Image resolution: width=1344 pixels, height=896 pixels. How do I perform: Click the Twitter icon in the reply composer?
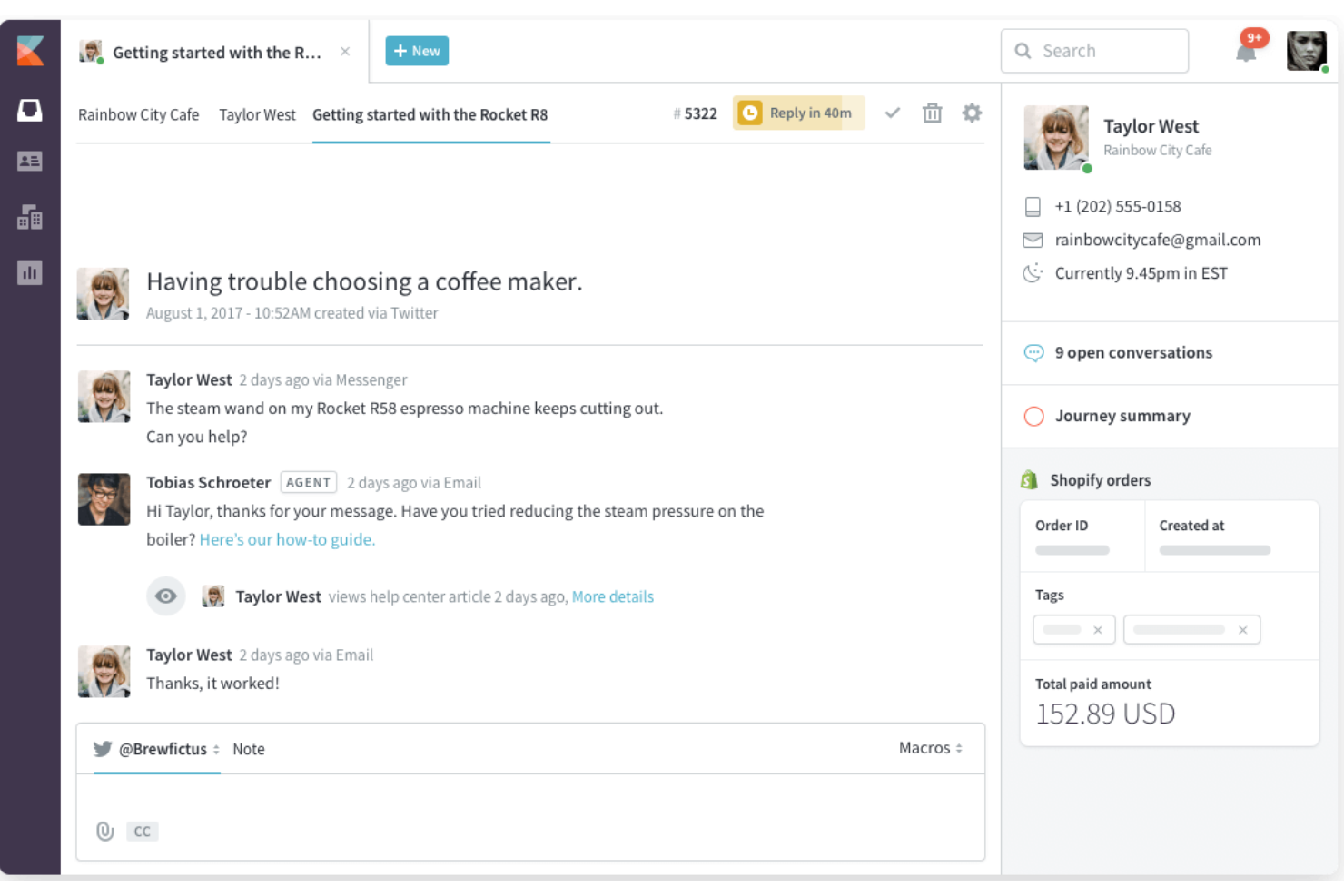click(103, 748)
